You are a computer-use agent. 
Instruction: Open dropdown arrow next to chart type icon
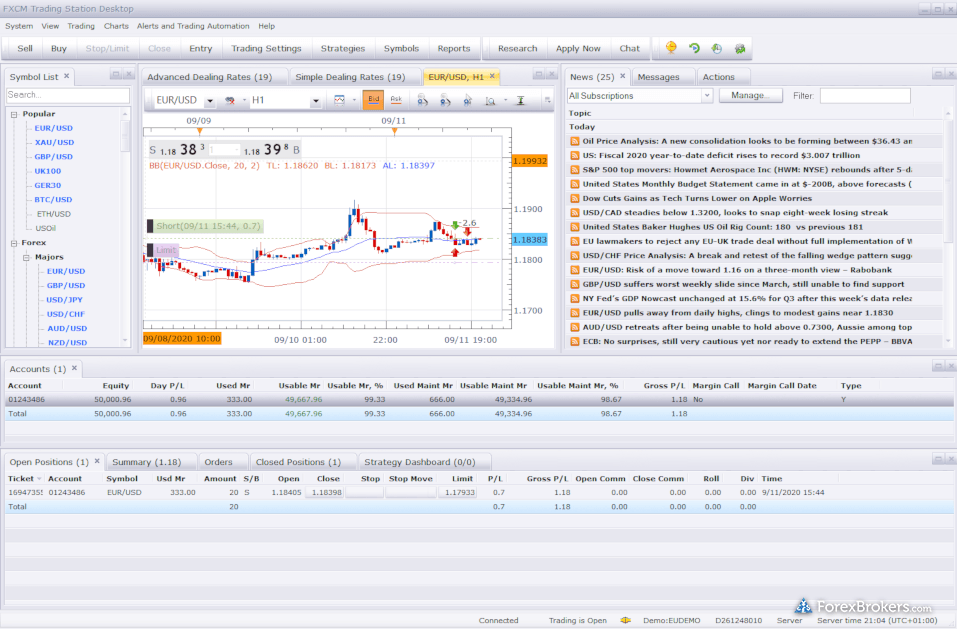354,100
